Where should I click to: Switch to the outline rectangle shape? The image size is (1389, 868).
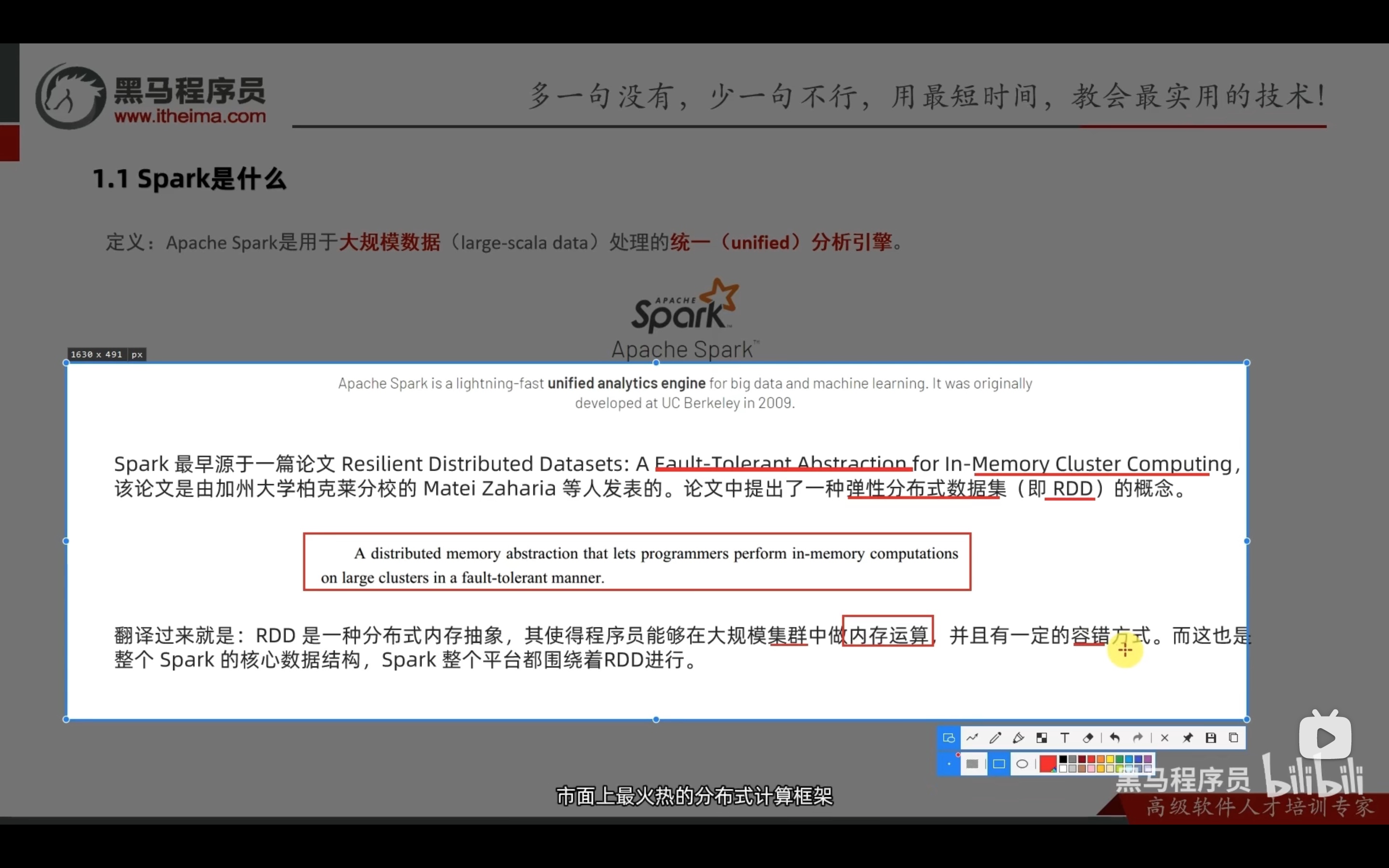(999, 764)
